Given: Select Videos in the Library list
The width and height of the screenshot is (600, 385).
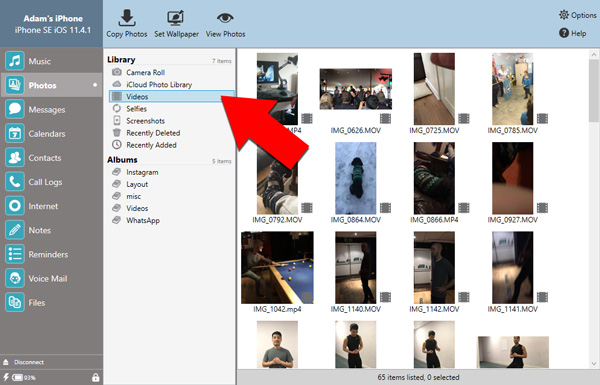Looking at the screenshot, I should [171, 96].
